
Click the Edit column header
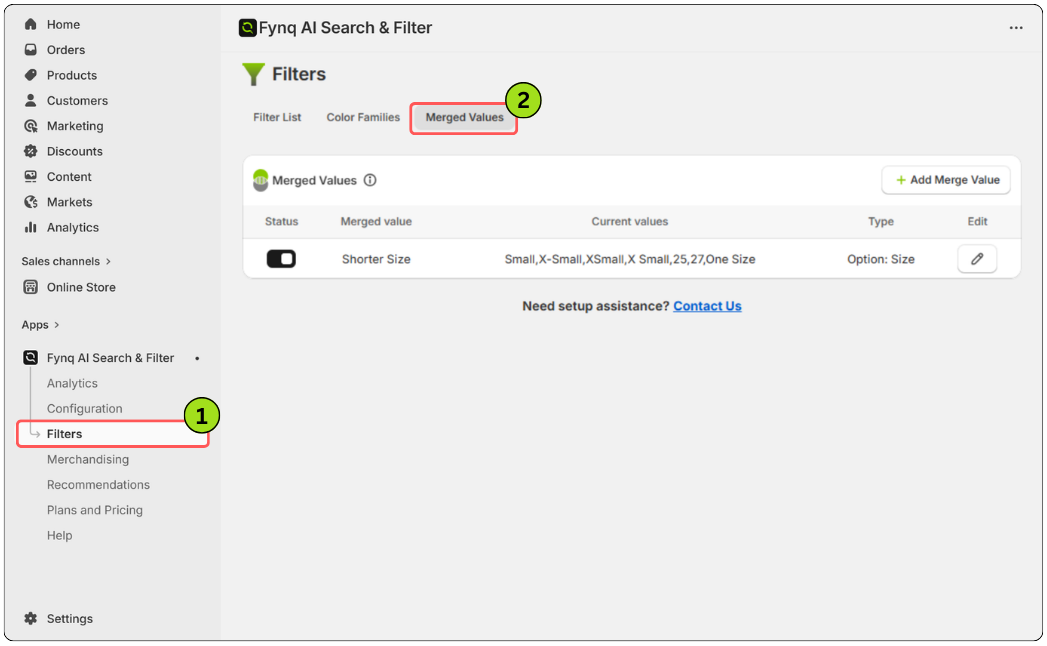click(x=978, y=222)
